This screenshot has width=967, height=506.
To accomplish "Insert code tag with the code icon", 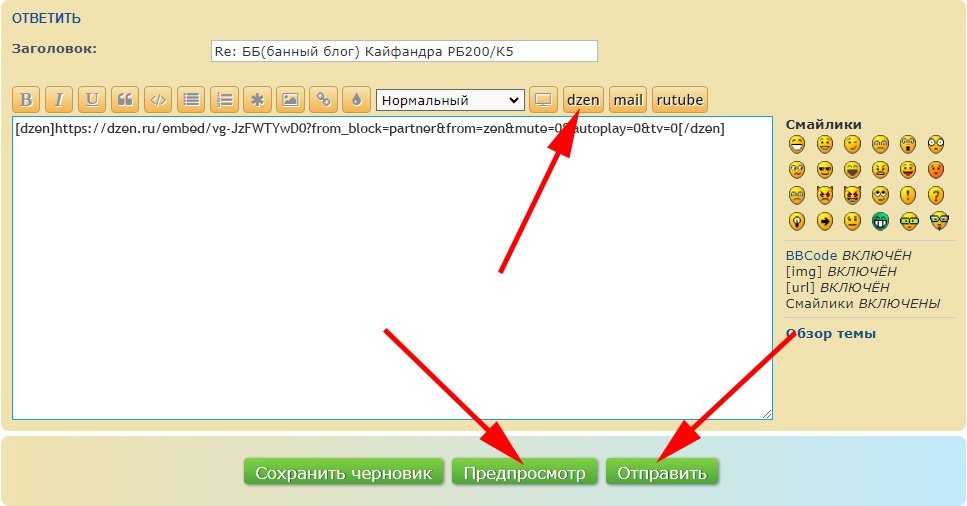I will pyautogui.click(x=158, y=100).
